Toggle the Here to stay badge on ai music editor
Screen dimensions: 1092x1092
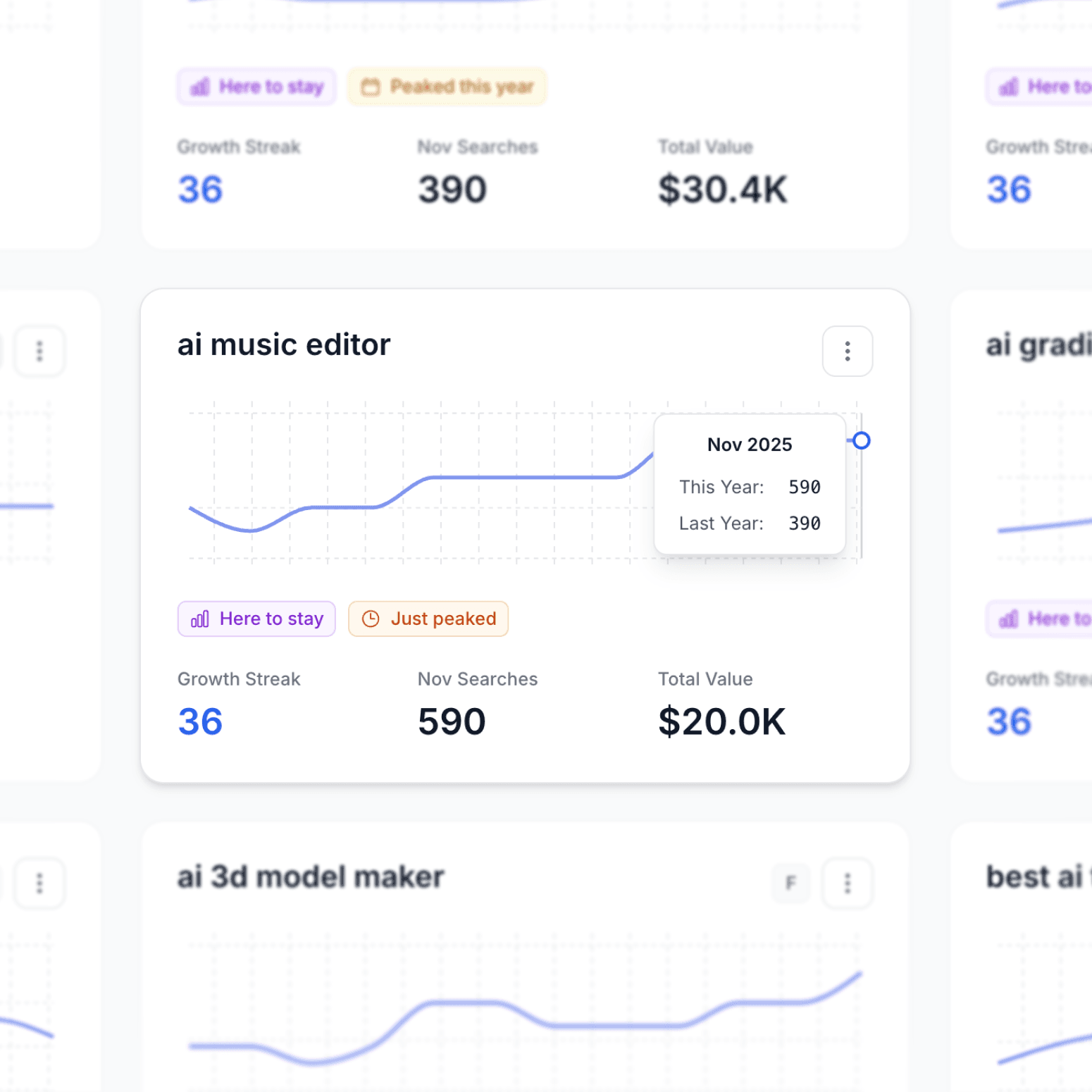256,619
